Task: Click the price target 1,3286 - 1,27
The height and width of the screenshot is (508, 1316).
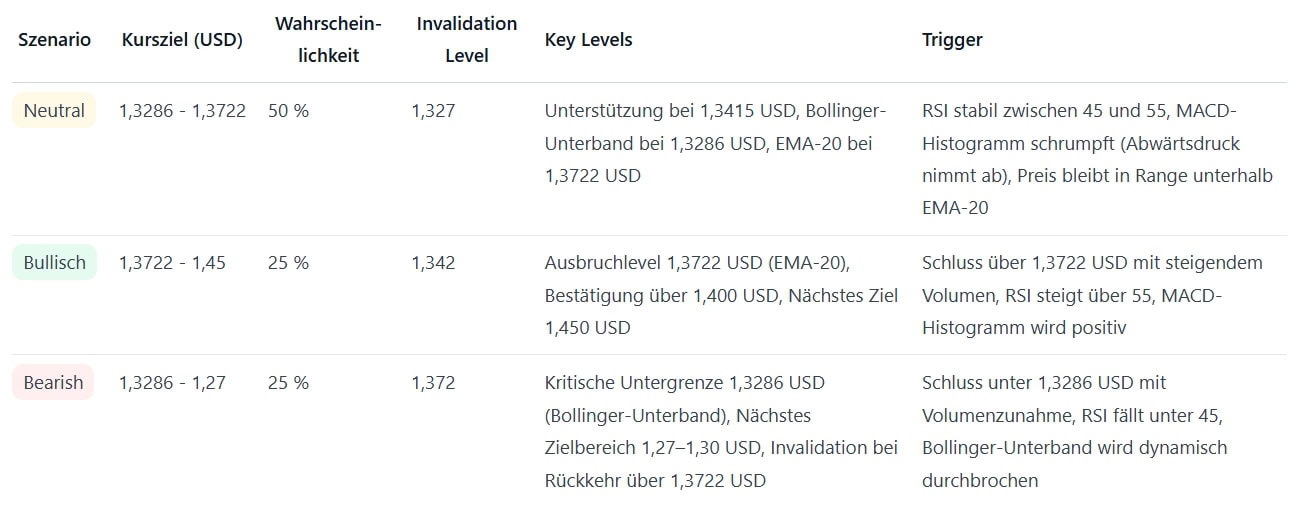Action: coord(172,383)
